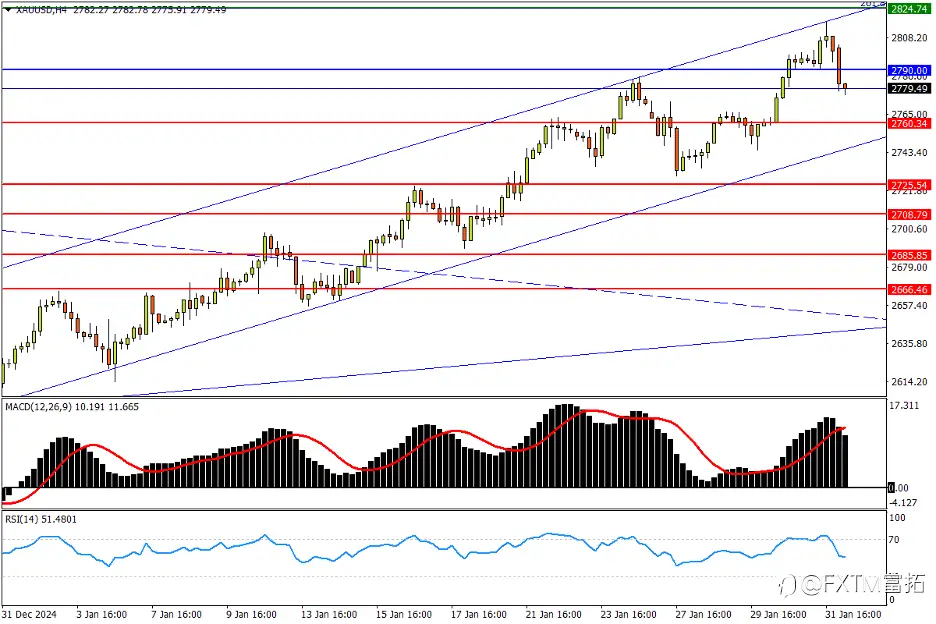This screenshot has width=936, height=624.
Task: Select the blue 2790.00 price label
Action: 909,70
